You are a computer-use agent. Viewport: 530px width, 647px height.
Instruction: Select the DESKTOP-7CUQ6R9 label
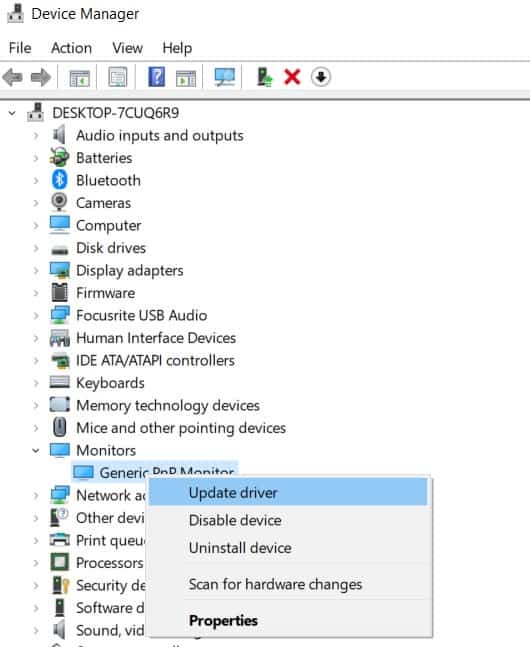pos(116,113)
